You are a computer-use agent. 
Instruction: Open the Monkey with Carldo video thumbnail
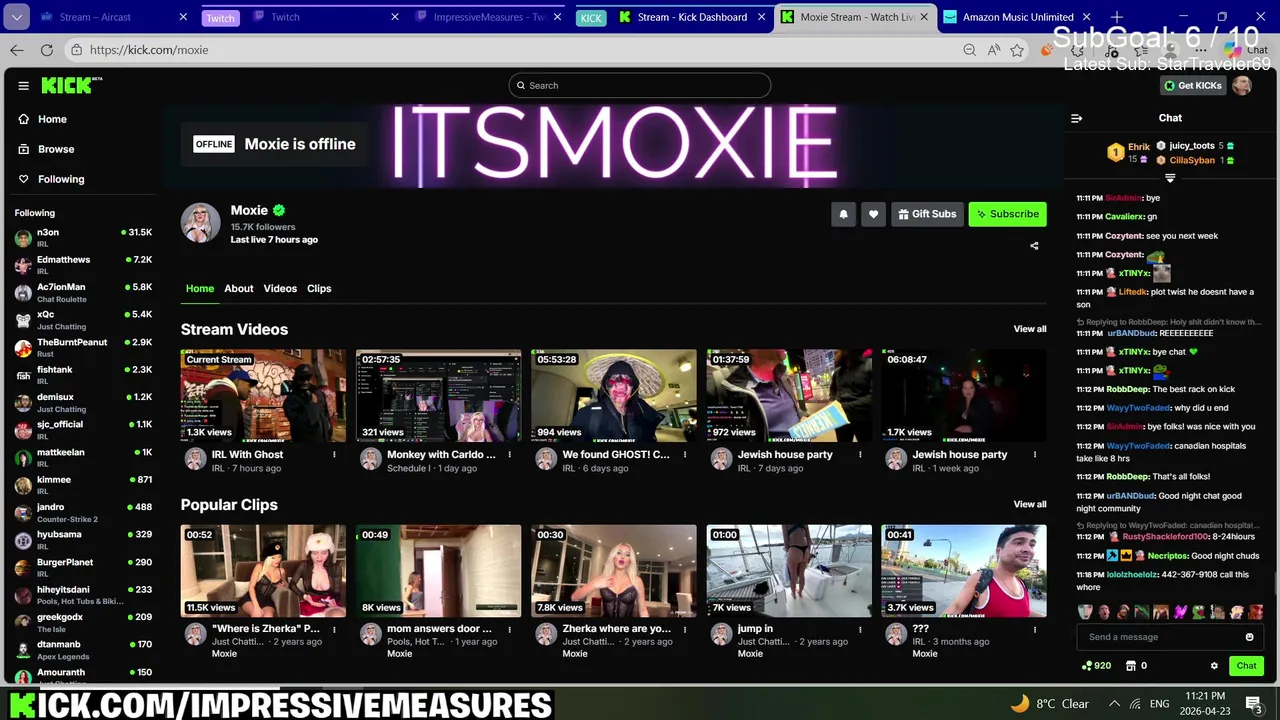438,395
